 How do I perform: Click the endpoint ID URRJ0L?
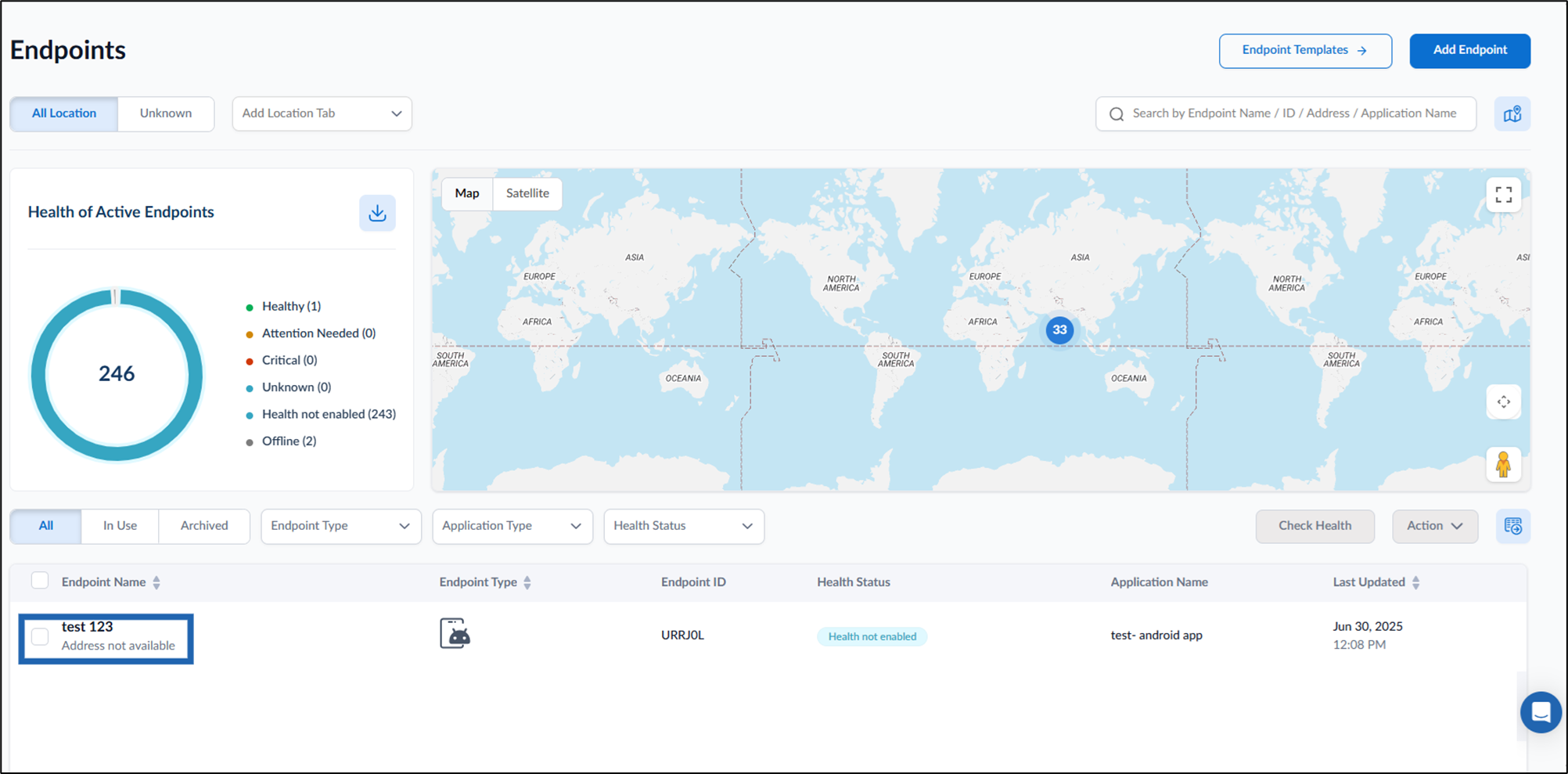[682, 635]
